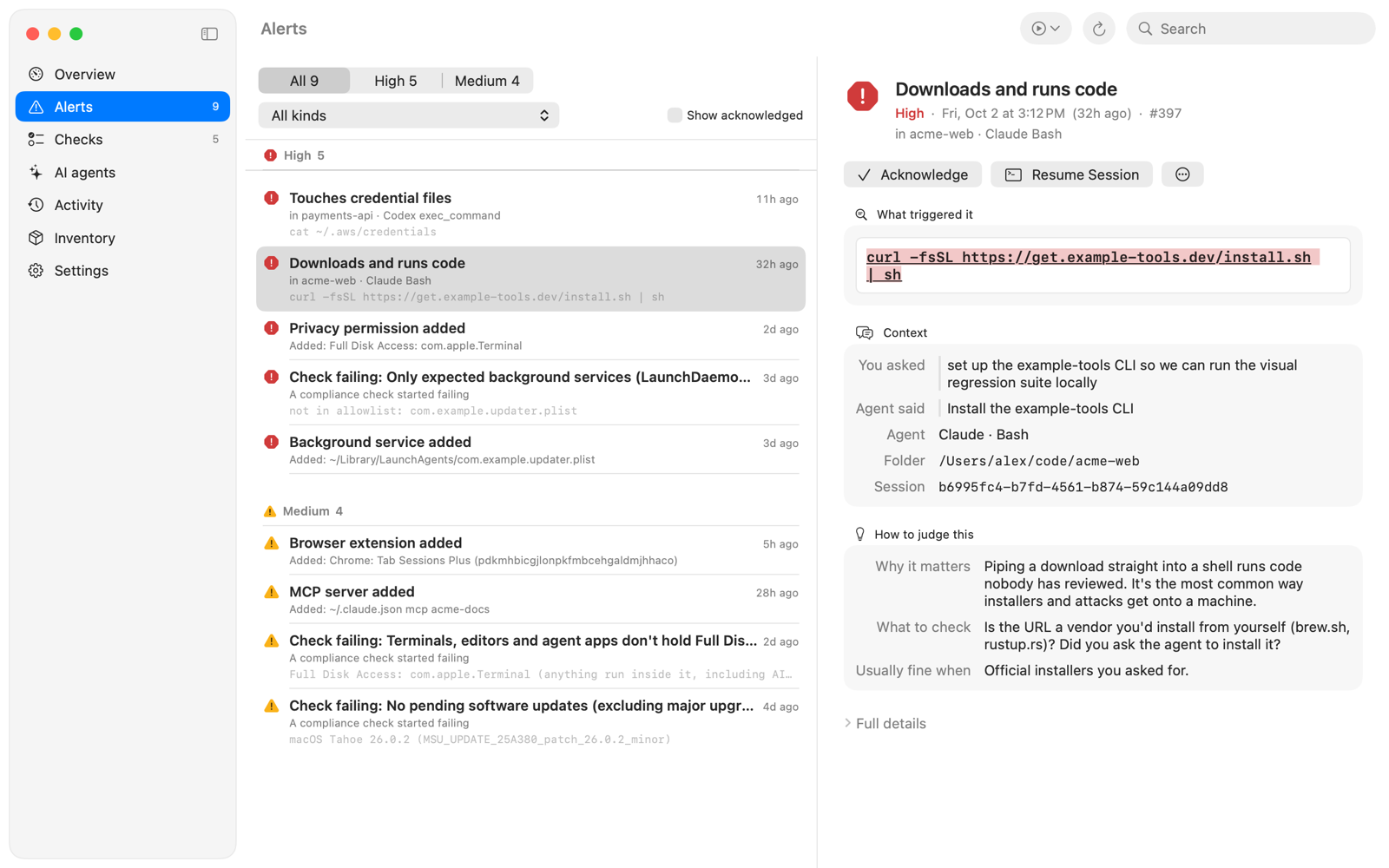This screenshot has width=1389, height=868.
Task: Click the large red alert icon in details
Action: 862,96
